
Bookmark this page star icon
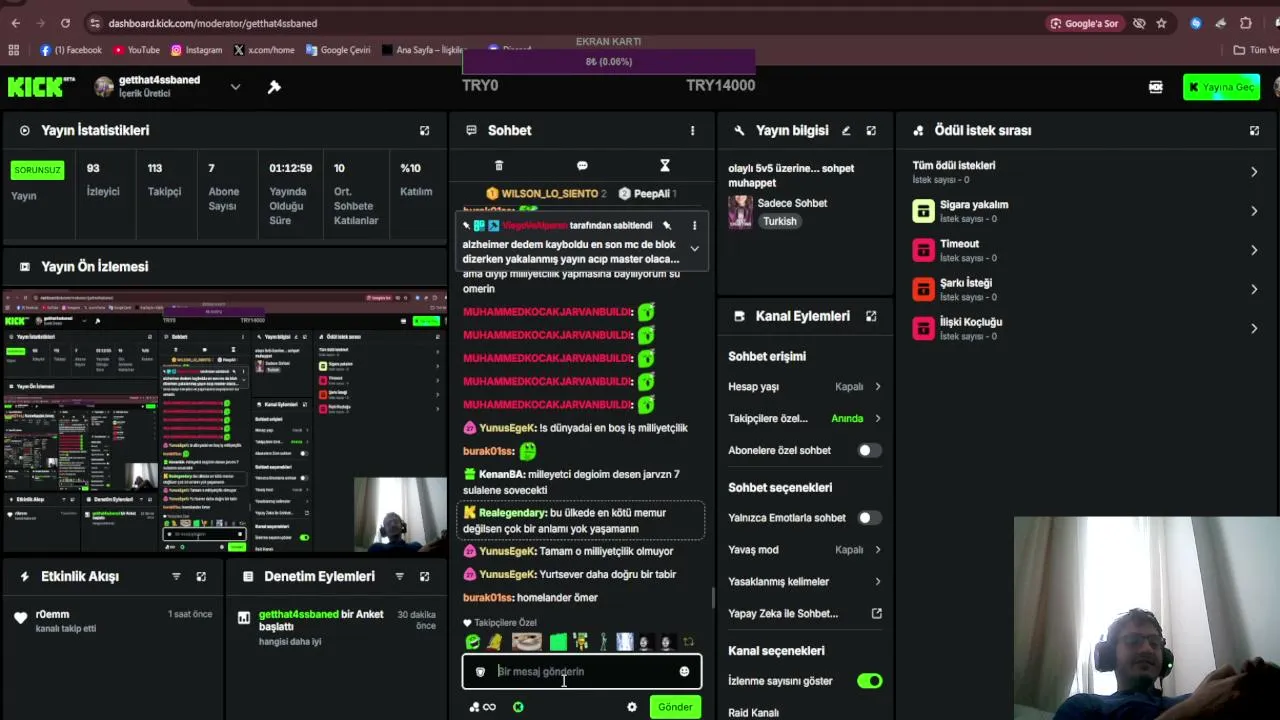point(1161,23)
